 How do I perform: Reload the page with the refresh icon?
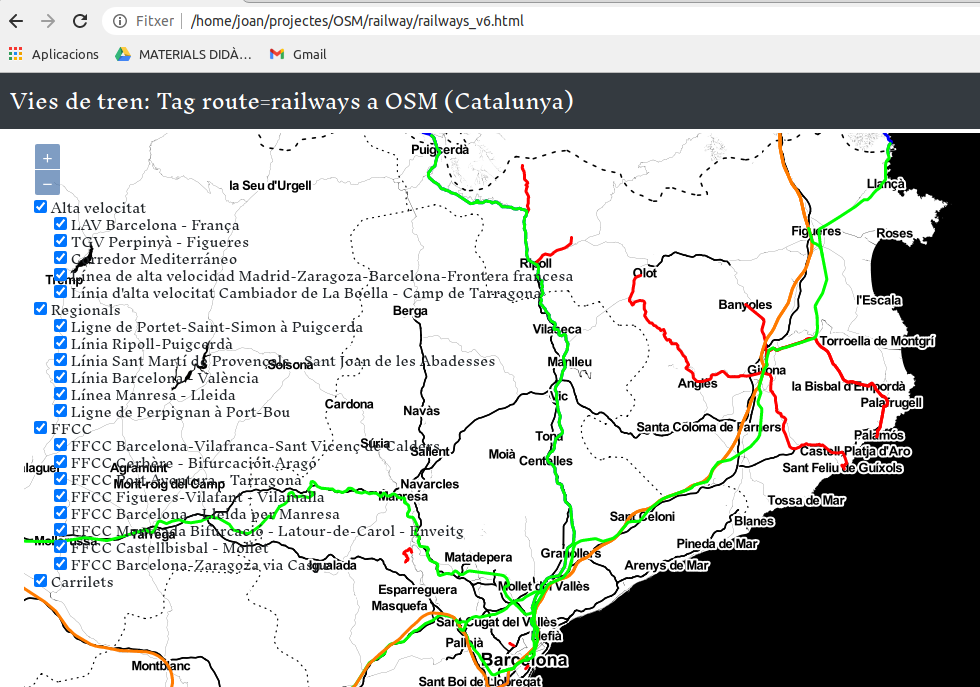point(79,21)
